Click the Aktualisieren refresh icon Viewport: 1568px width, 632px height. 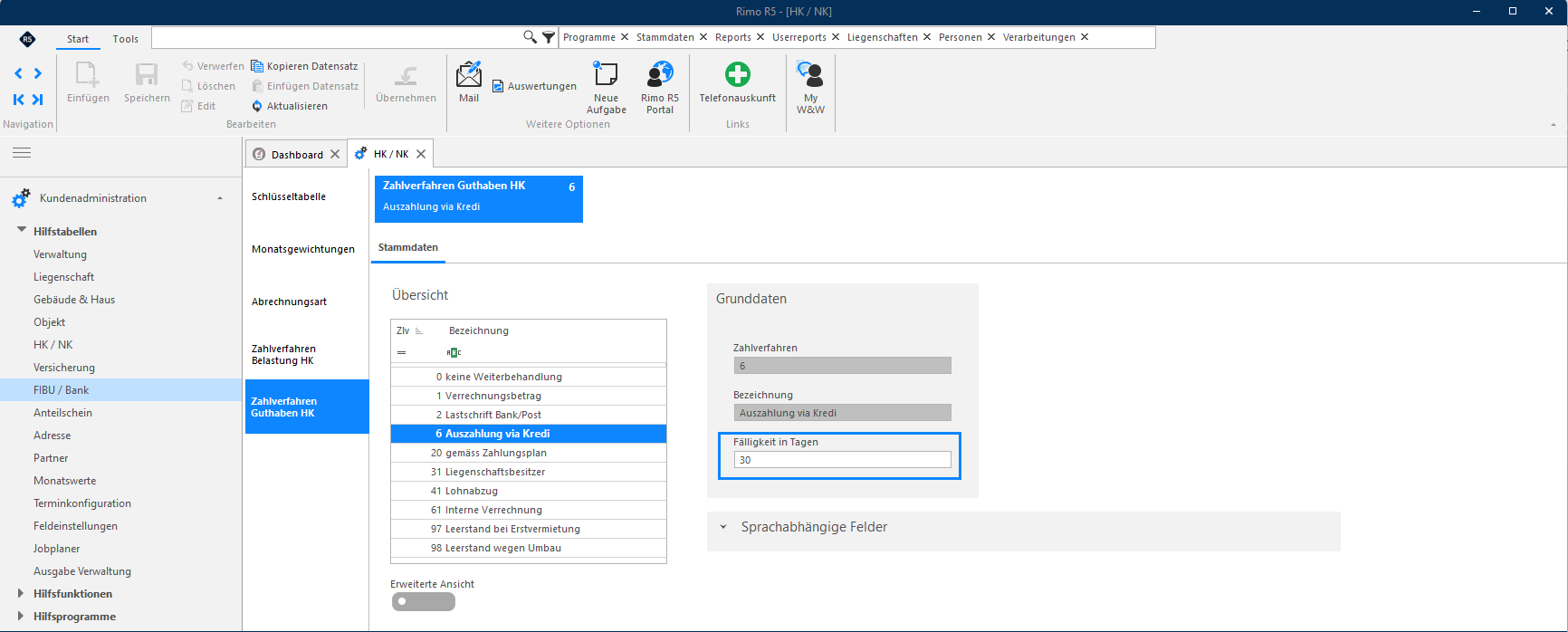click(257, 106)
